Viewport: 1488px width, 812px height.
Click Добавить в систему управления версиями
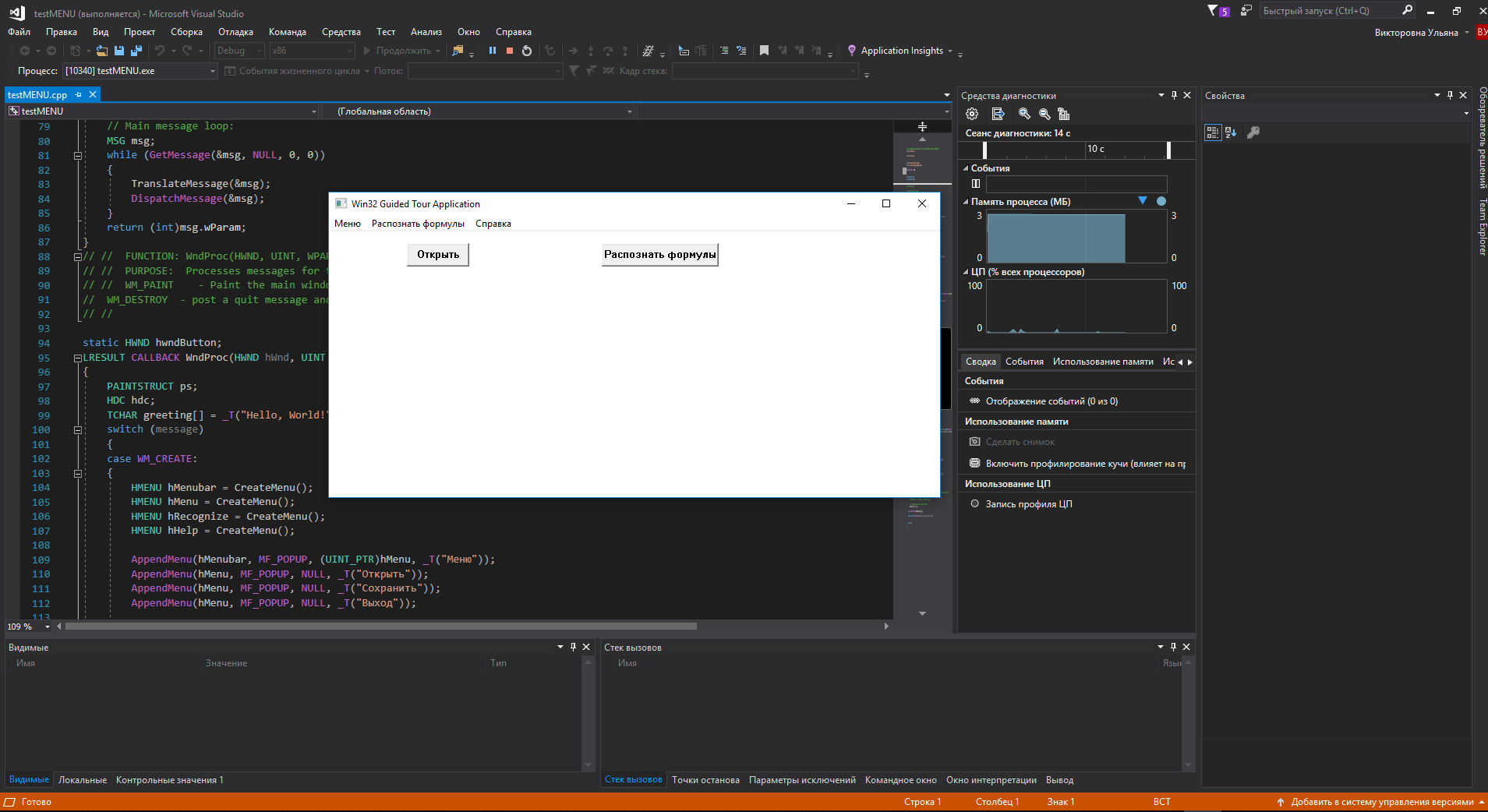click(1382, 802)
